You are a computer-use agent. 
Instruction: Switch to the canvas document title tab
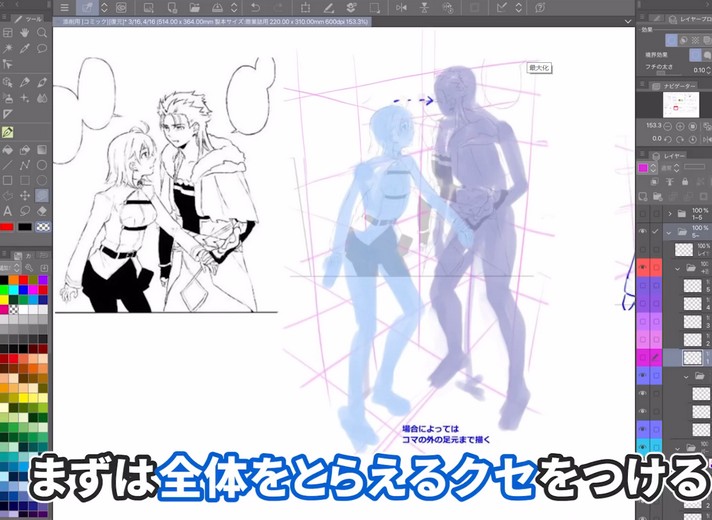(212, 21)
